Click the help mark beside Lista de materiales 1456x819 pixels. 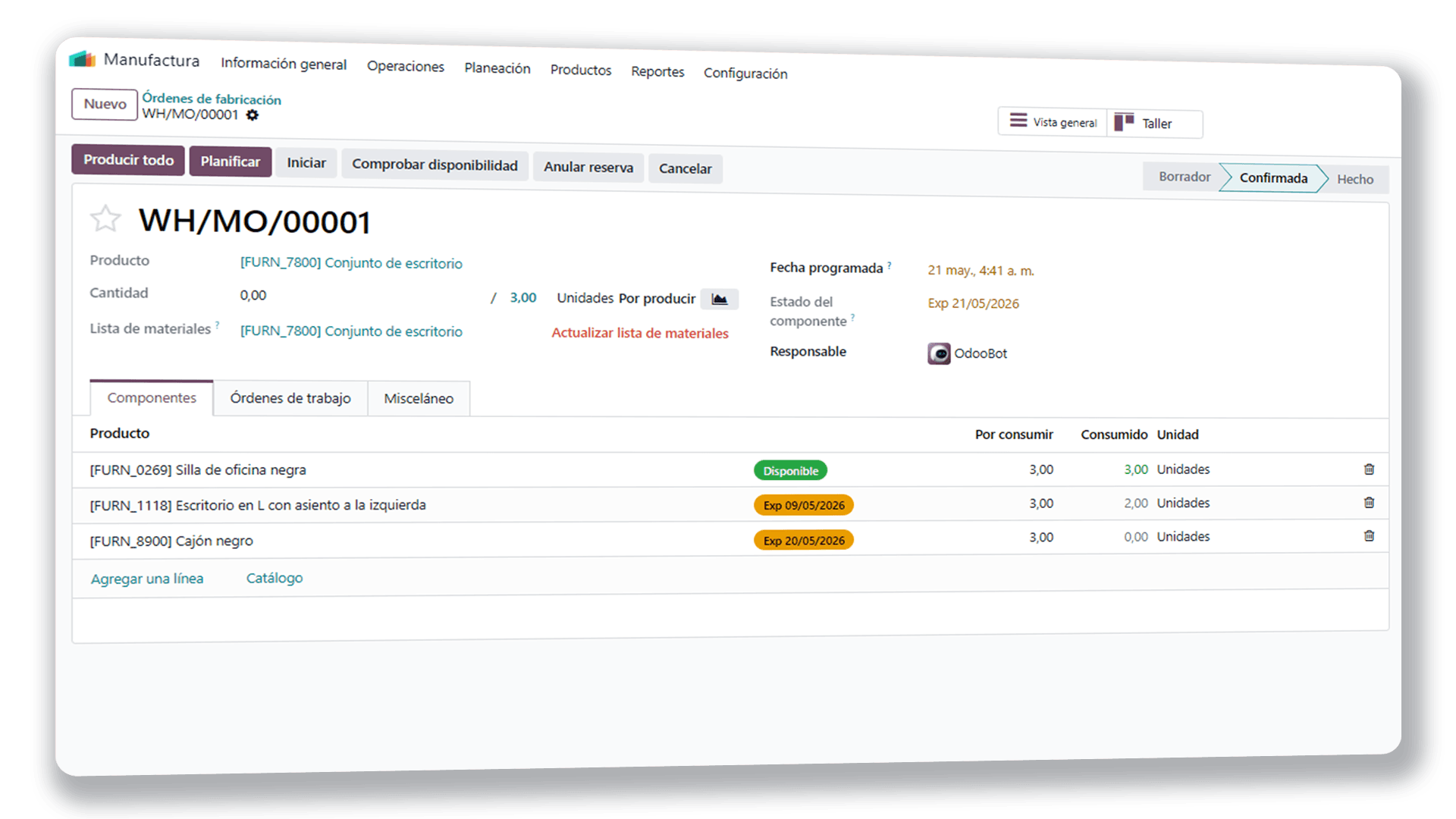tap(217, 325)
